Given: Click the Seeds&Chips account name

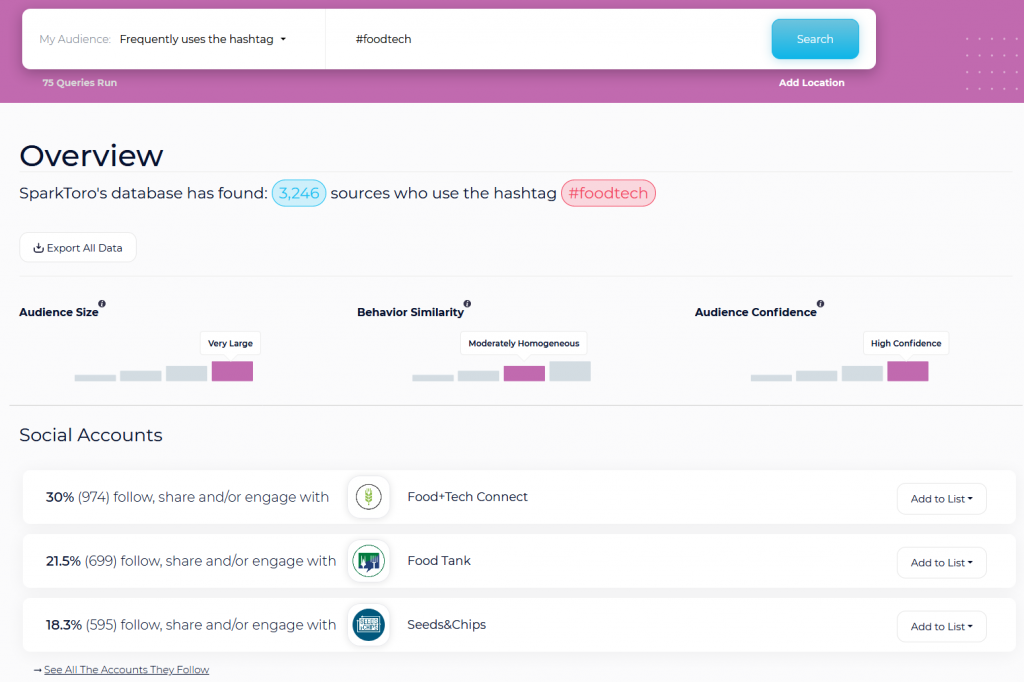Looking at the screenshot, I should click(x=447, y=625).
